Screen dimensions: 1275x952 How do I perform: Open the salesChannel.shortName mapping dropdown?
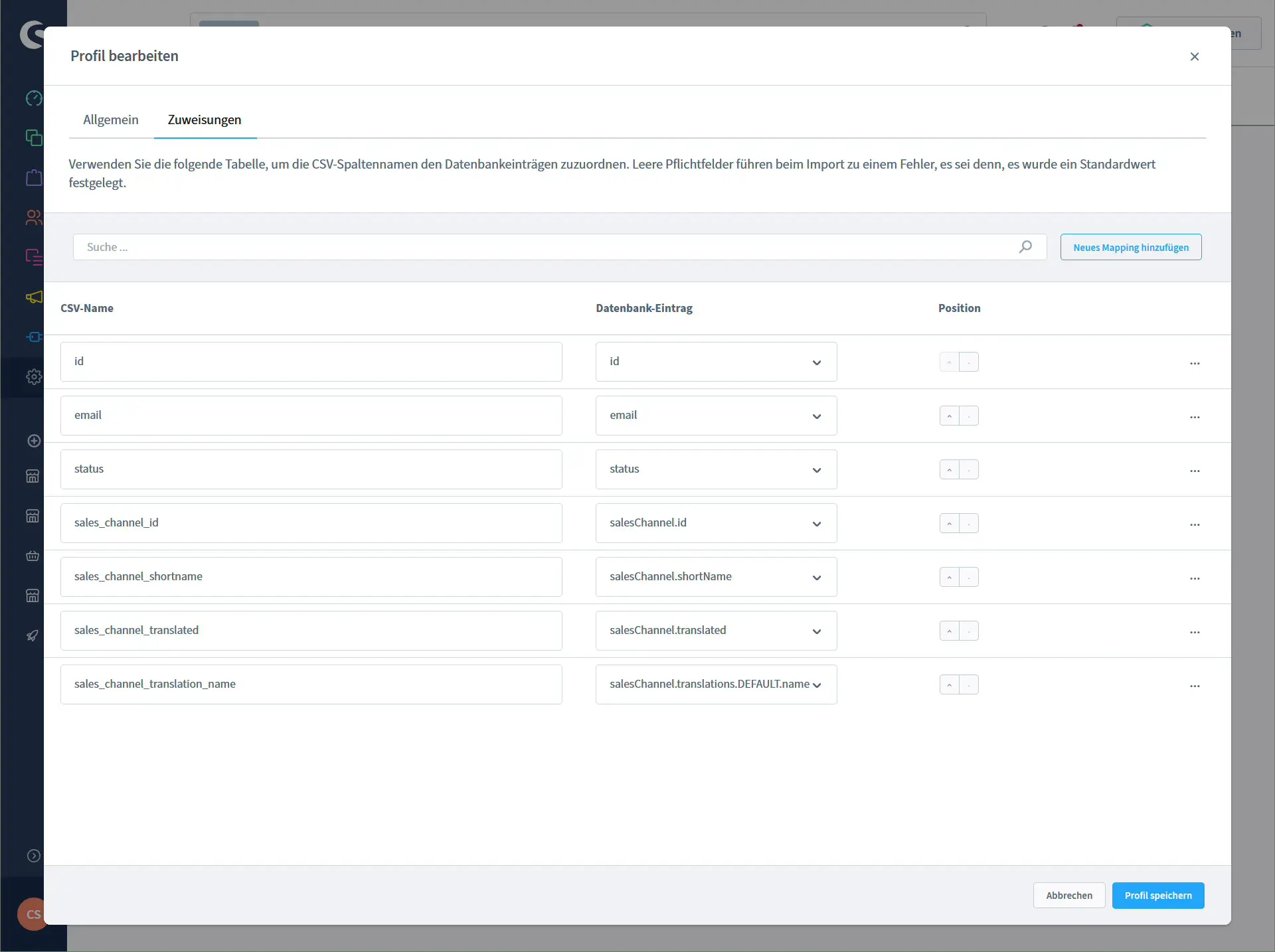pos(817,578)
